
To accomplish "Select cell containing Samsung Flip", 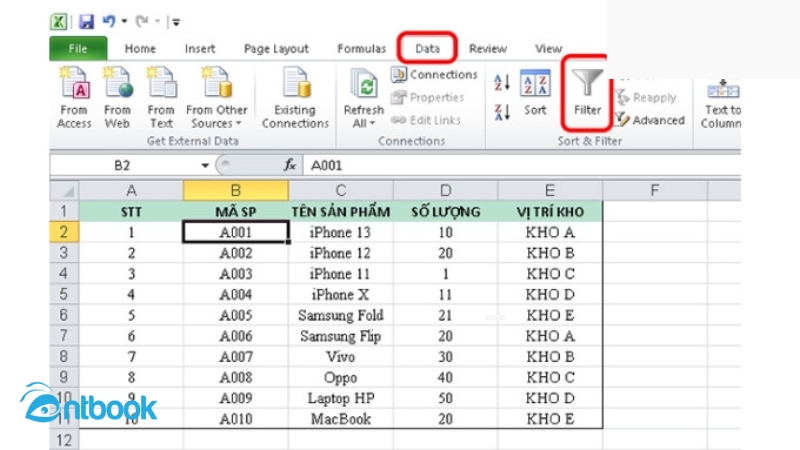I will click(x=341, y=336).
